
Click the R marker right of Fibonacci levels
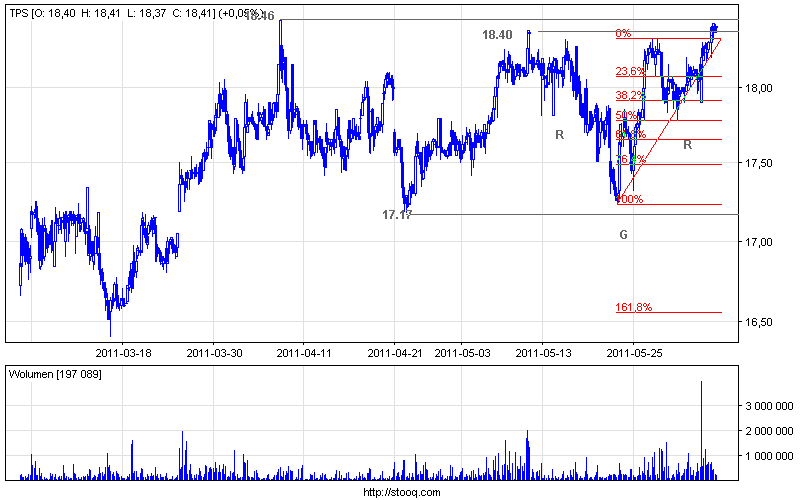[x=687, y=145]
